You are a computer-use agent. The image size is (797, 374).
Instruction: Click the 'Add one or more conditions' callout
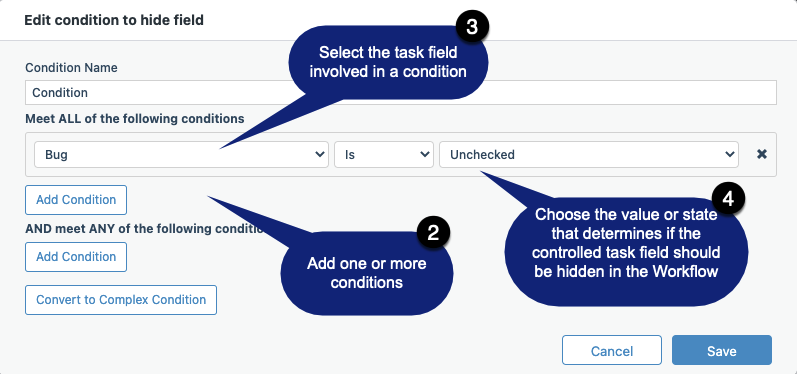pyautogui.click(x=366, y=273)
